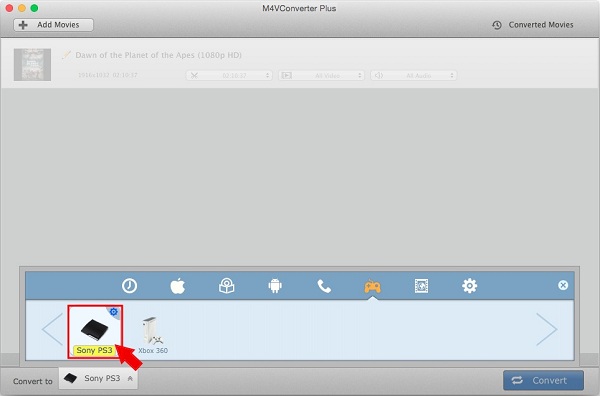Select the Android devices tab
Screen dimensions: 600x396
click(275, 286)
